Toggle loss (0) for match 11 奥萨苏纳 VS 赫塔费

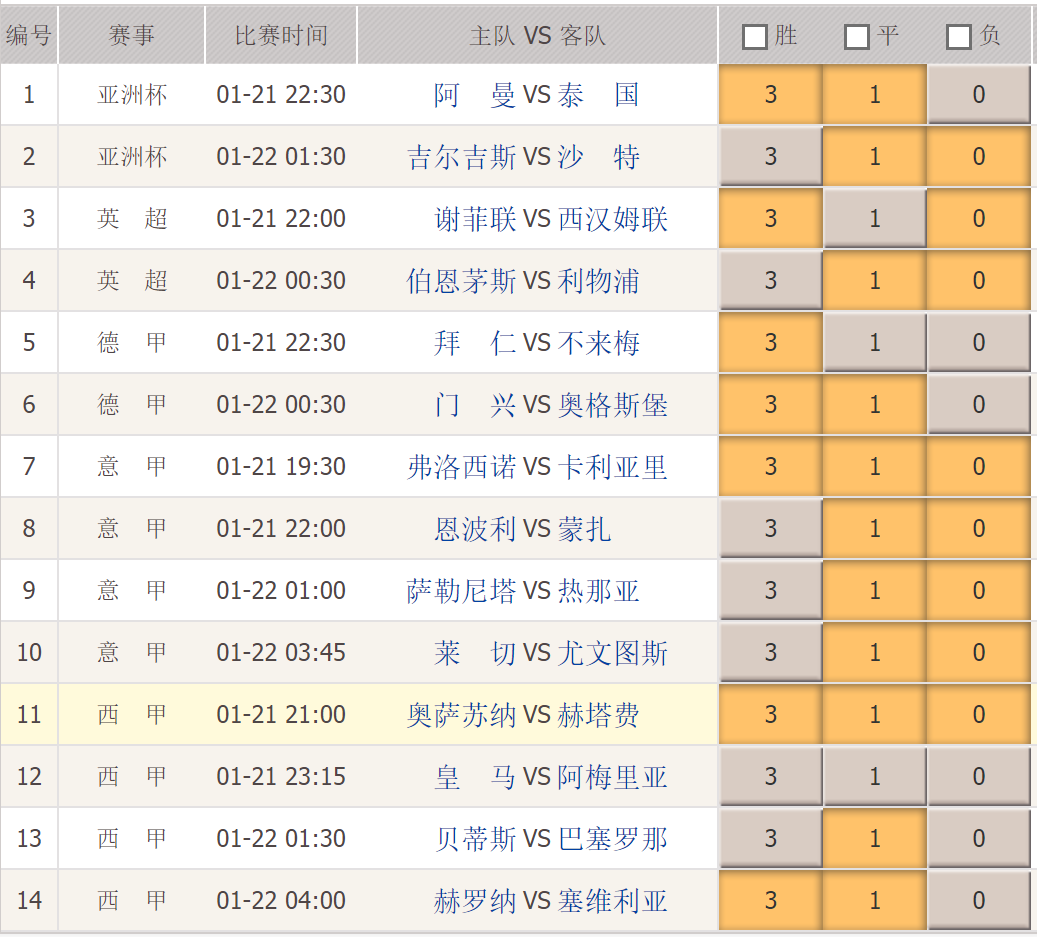click(979, 714)
